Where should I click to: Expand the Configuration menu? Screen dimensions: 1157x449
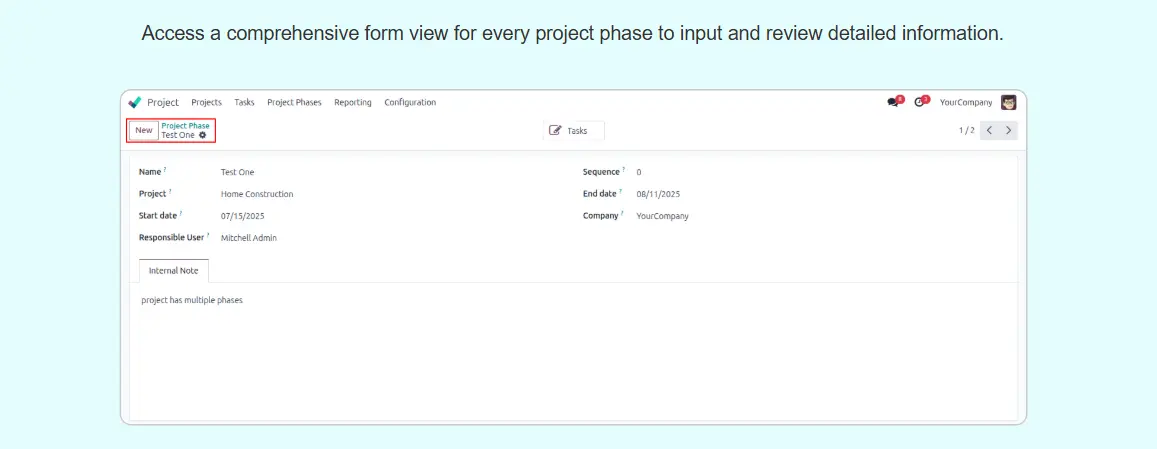point(410,102)
